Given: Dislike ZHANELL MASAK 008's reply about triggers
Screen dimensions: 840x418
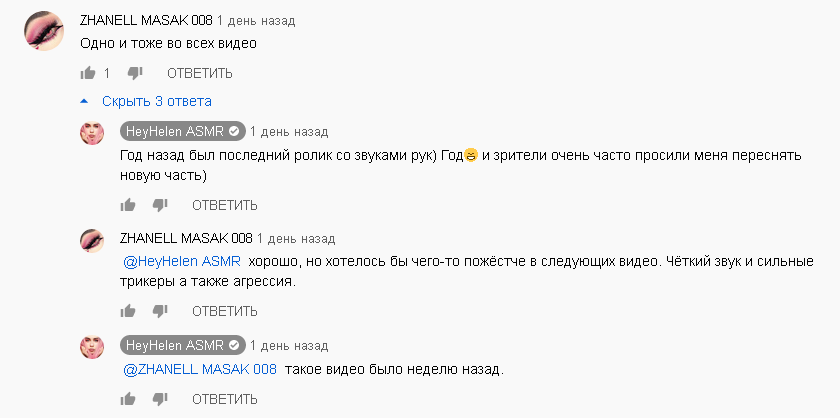Looking at the screenshot, I should tap(160, 311).
